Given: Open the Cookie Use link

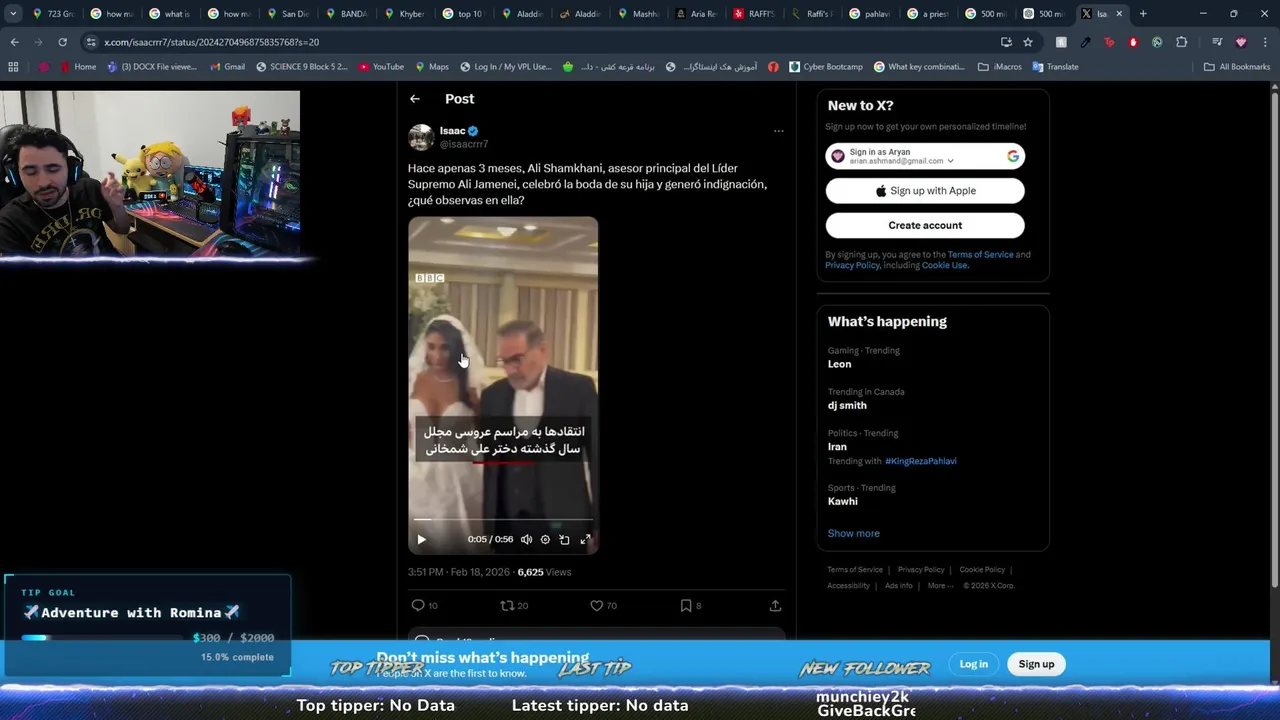Looking at the screenshot, I should pos(944,265).
